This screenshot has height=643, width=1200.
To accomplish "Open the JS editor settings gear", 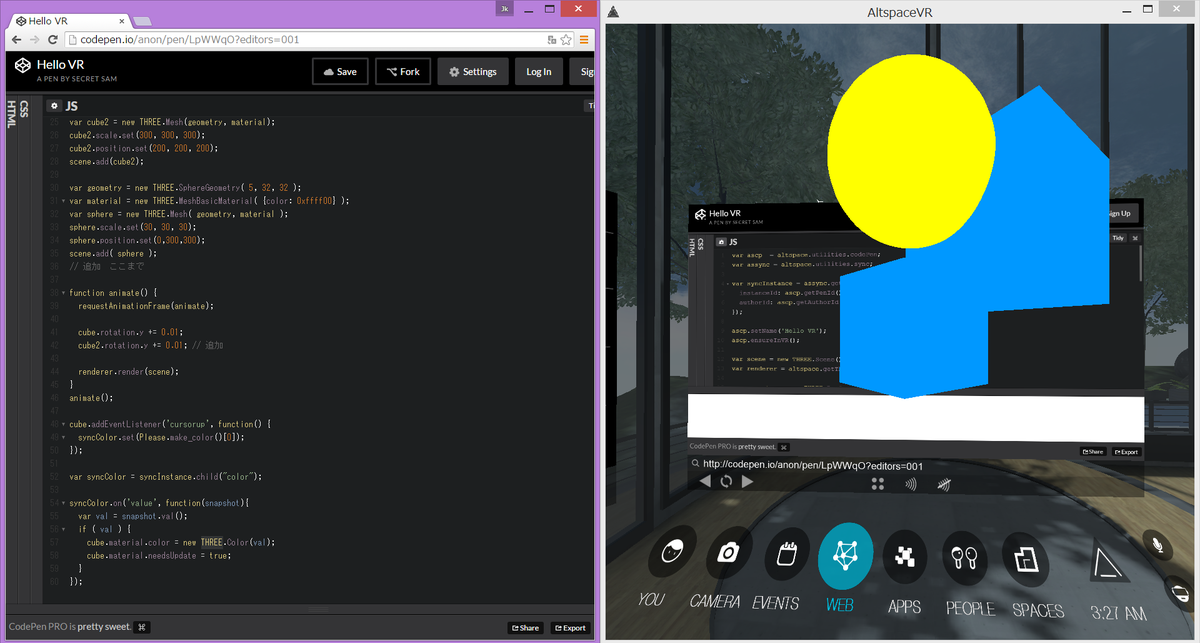I will (x=54, y=105).
